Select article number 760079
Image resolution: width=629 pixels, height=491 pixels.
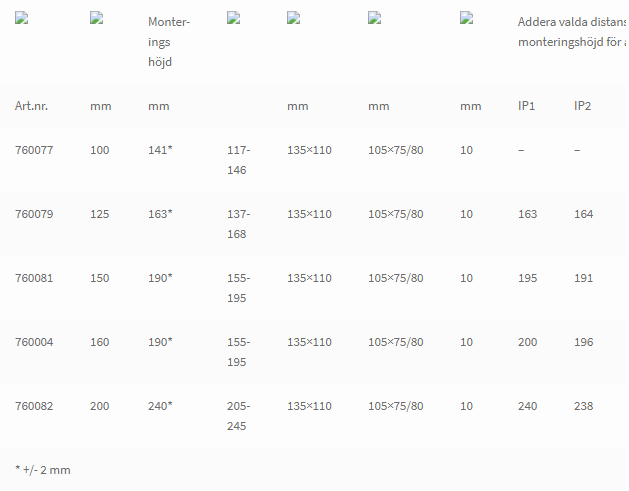[x=34, y=214]
